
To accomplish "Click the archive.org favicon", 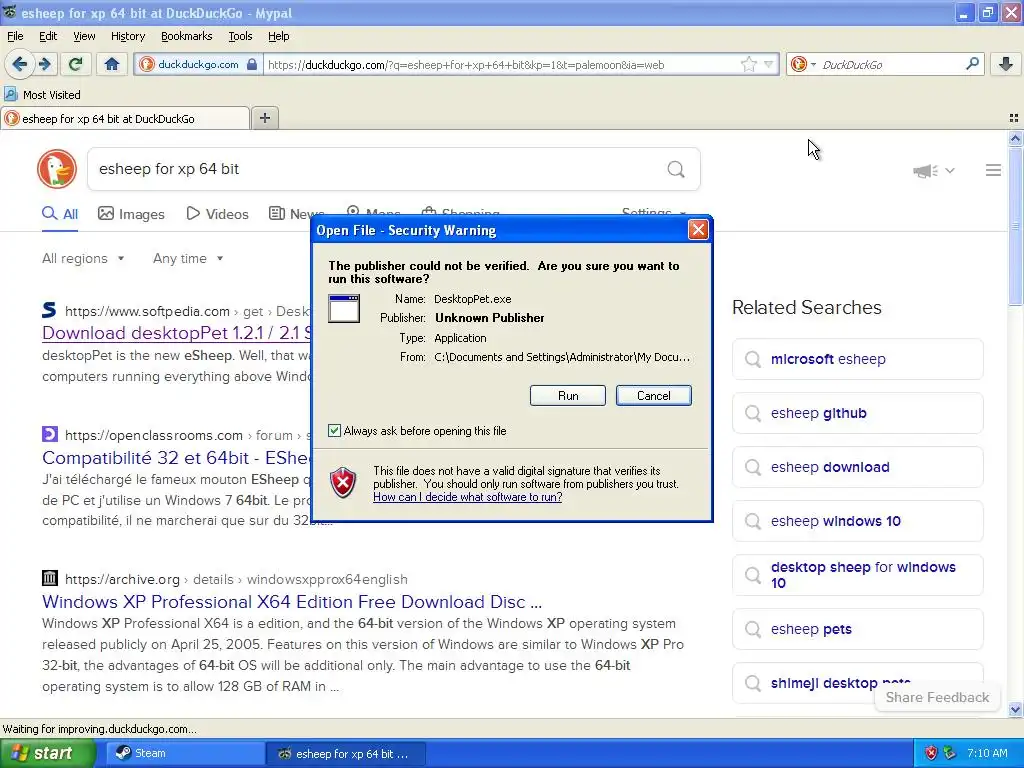I will click(50, 578).
